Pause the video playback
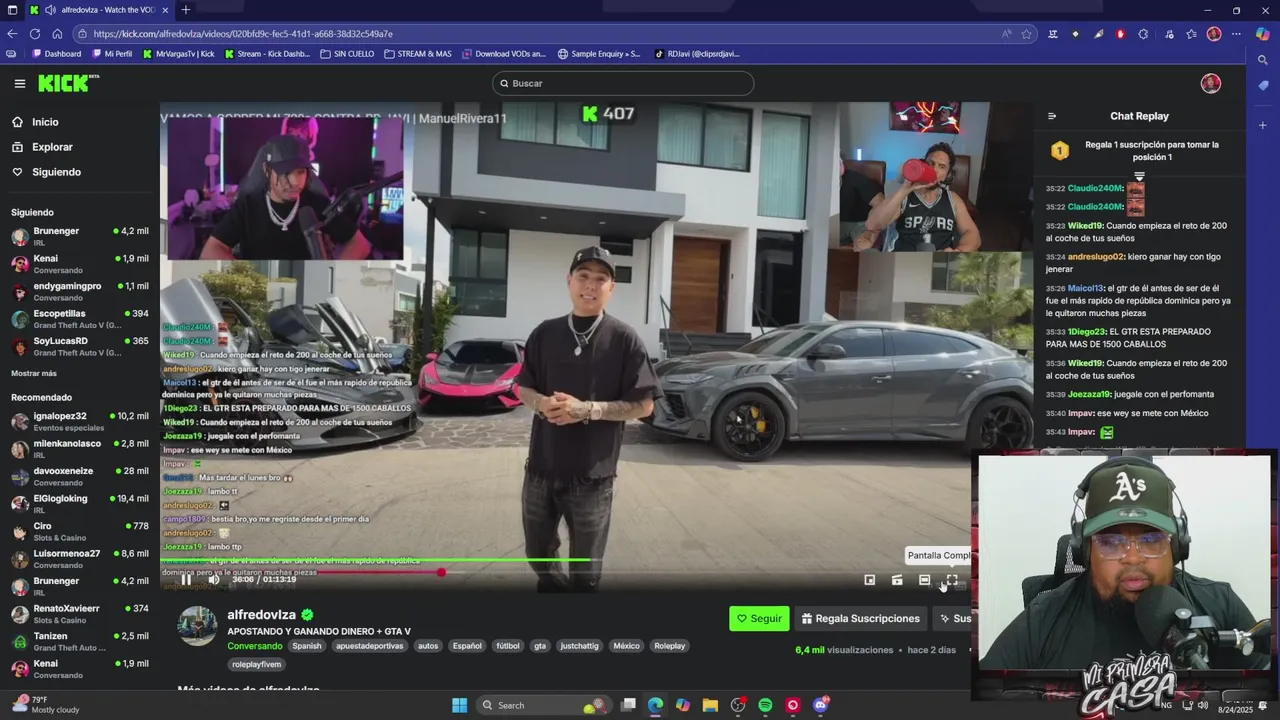This screenshot has width=1280, height=720. [186, 579]
